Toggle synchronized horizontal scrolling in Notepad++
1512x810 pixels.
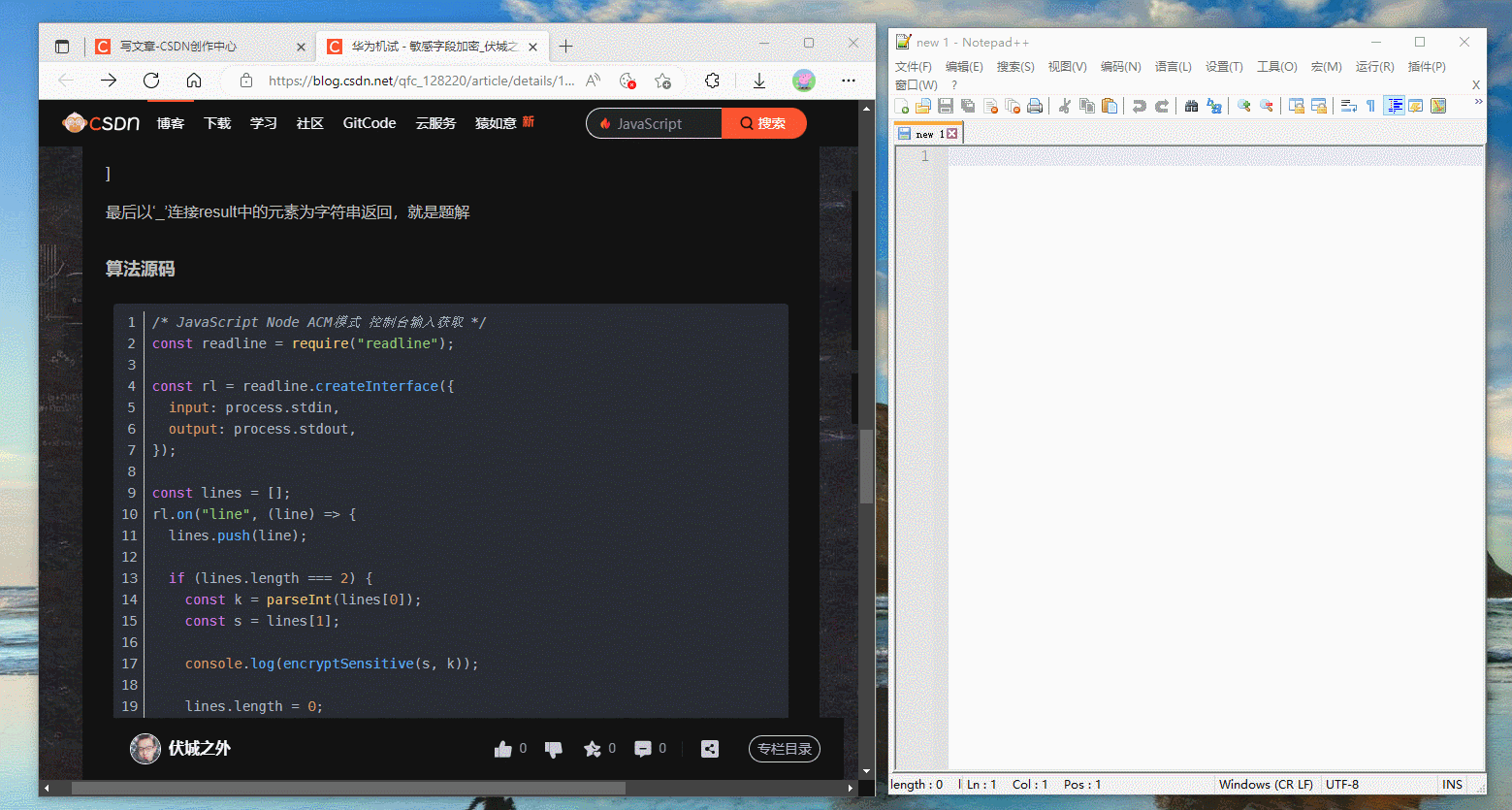click(x=1319, y=106)
